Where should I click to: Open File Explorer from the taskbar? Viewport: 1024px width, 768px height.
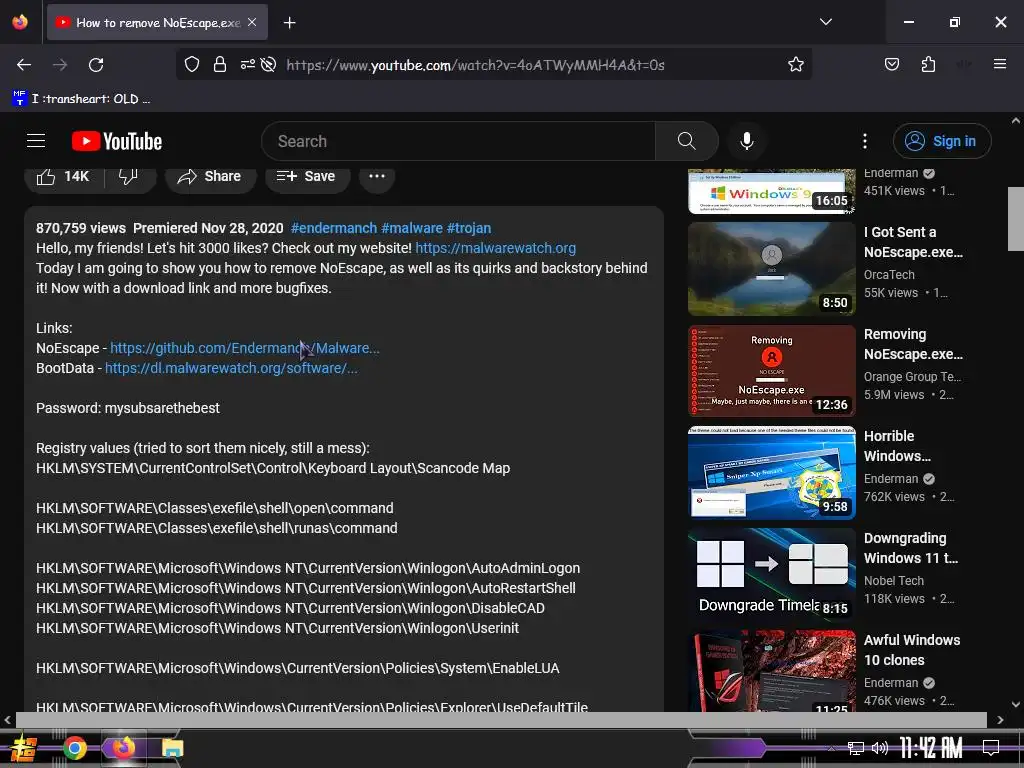pyautogui.click(x=172, y=748)
